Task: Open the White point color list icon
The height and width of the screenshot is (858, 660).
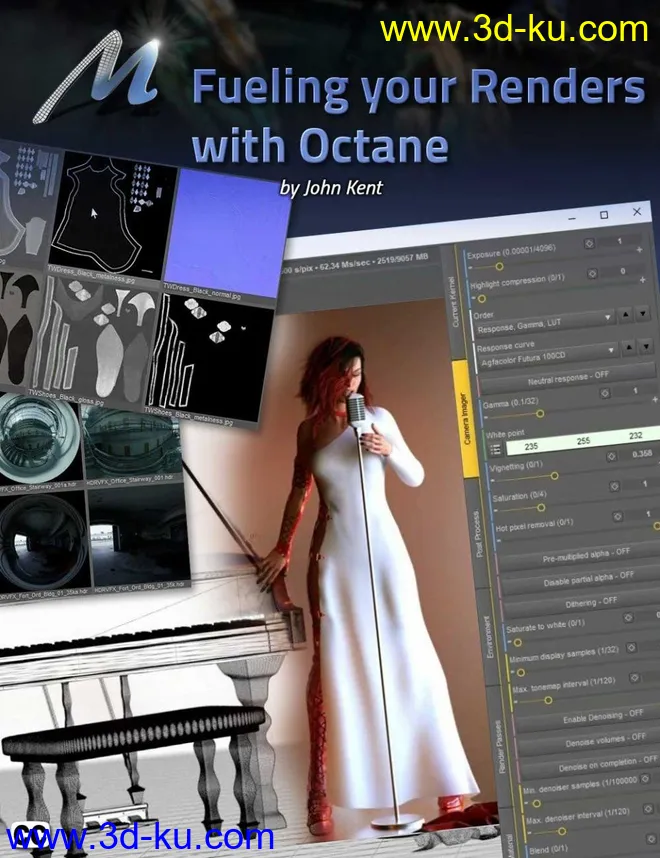Action: [x=496, y=449]
